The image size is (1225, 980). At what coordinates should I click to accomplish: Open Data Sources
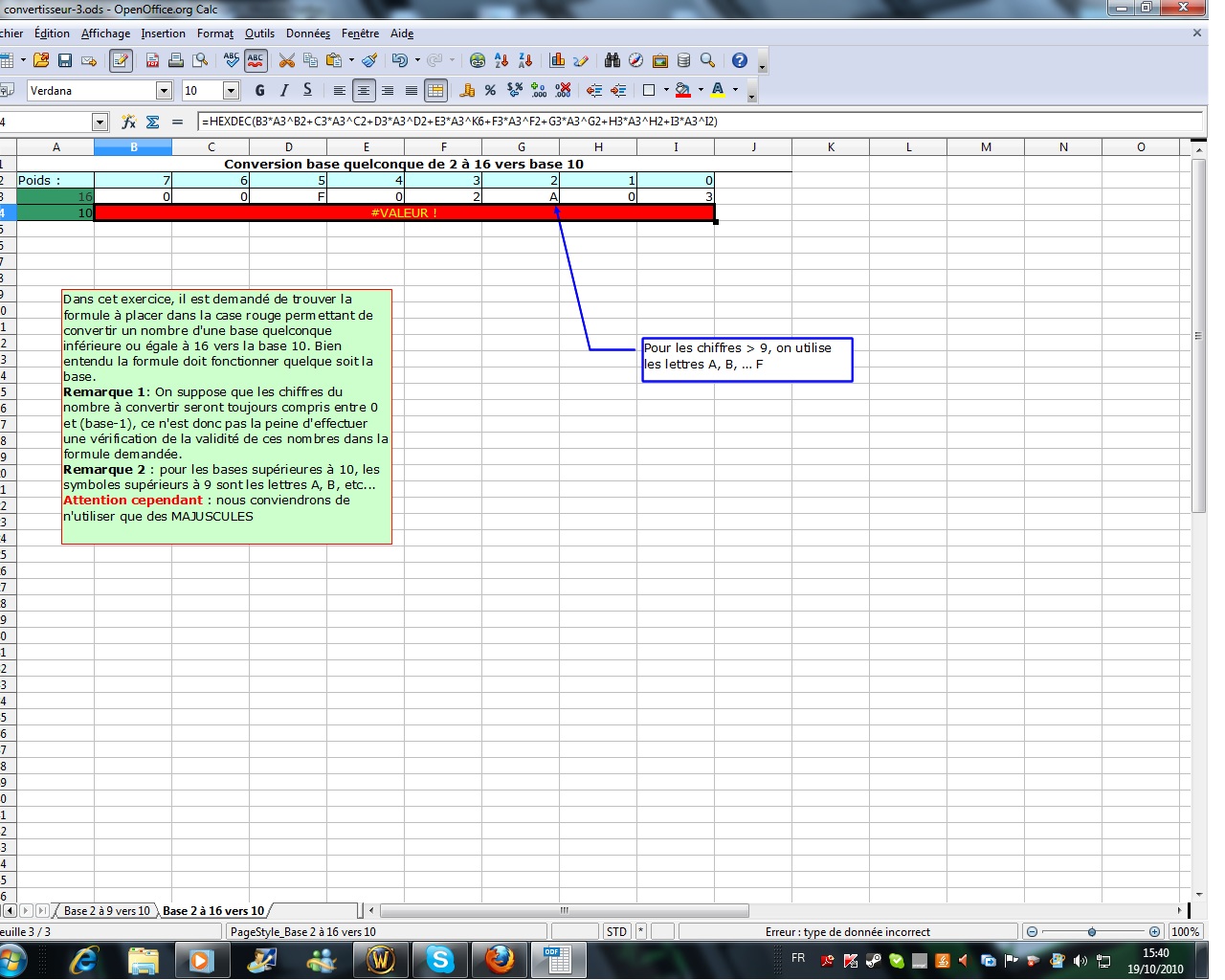(683, 60)
